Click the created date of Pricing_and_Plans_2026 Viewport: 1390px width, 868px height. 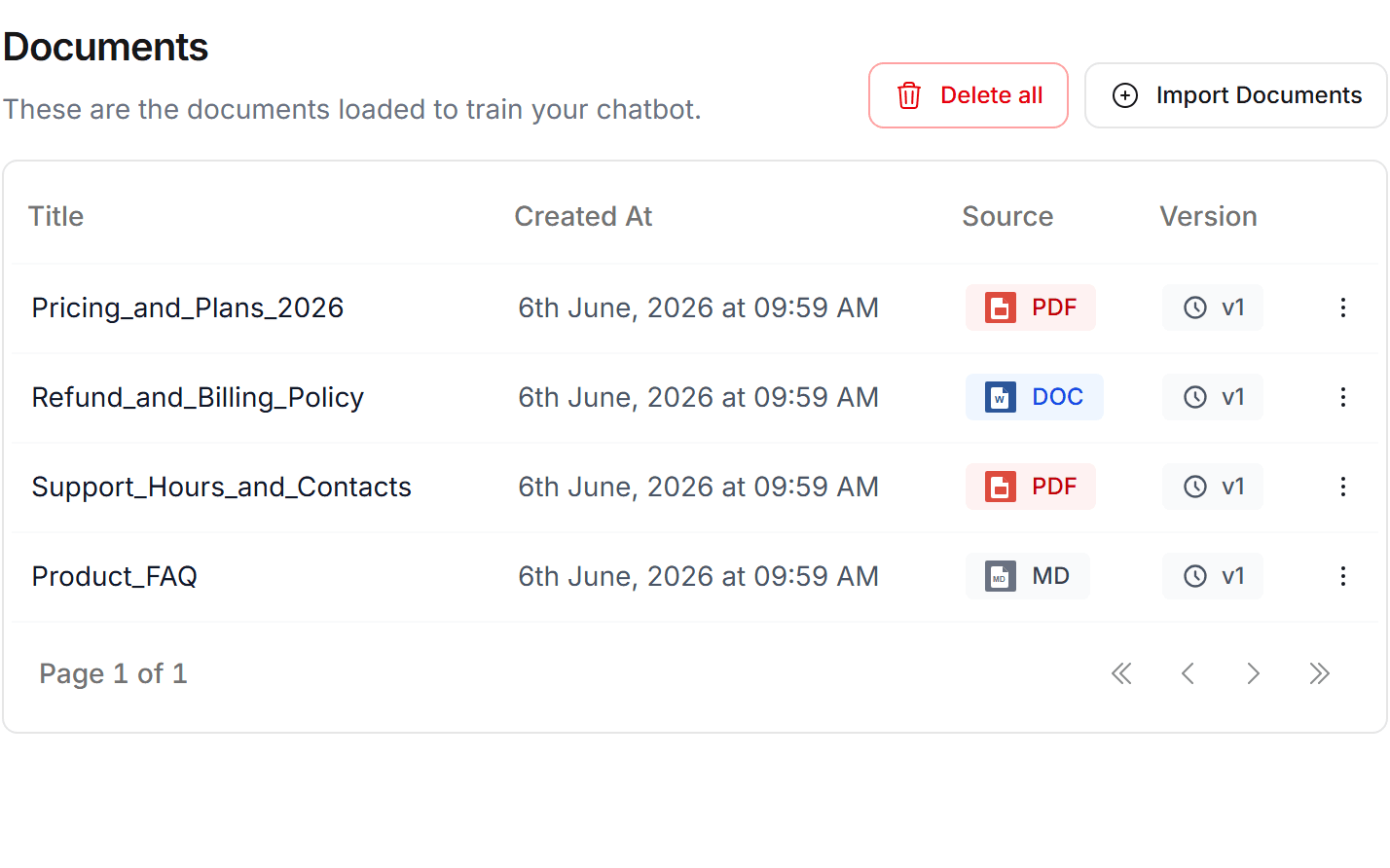[x=698, y=307]
